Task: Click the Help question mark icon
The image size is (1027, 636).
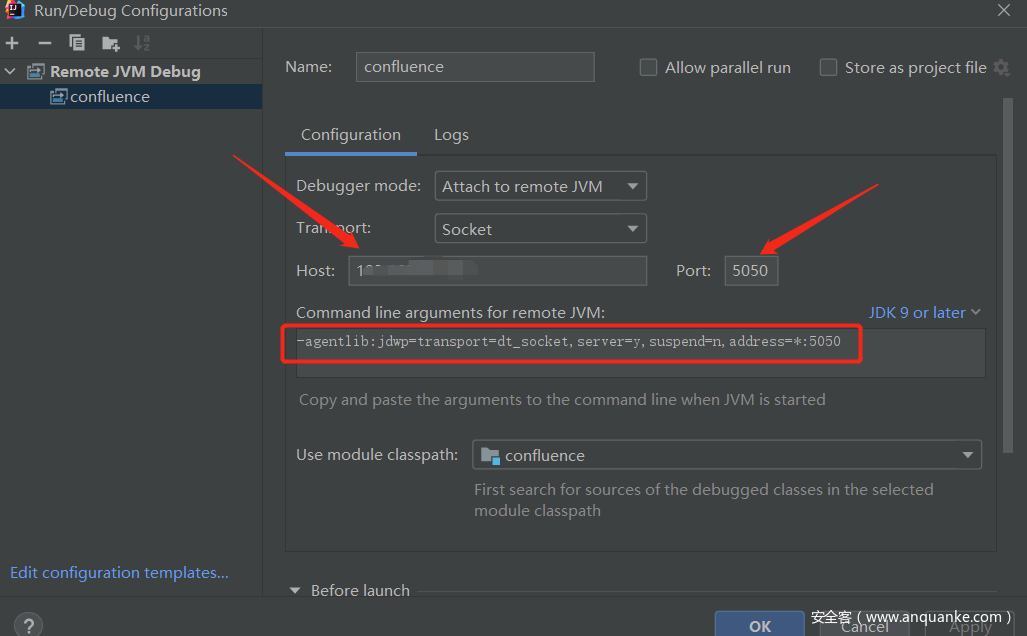Action: coord(29,625)
